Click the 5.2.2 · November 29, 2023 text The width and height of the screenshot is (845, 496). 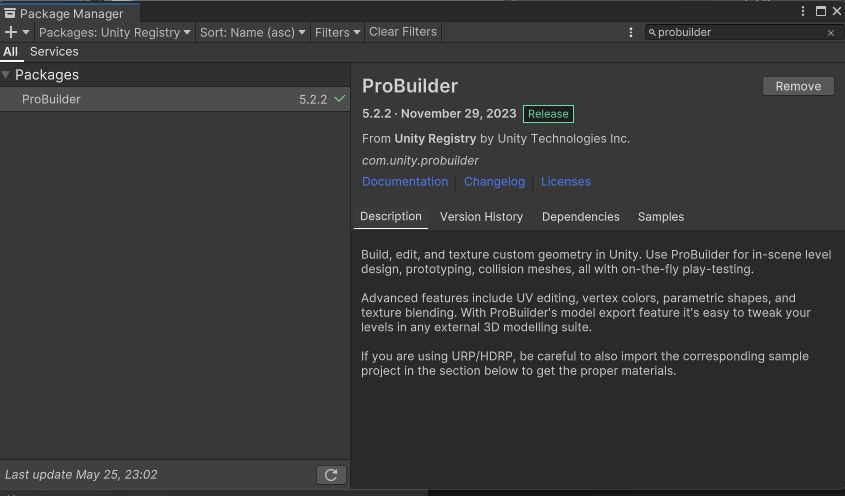(x=439, y=114)
